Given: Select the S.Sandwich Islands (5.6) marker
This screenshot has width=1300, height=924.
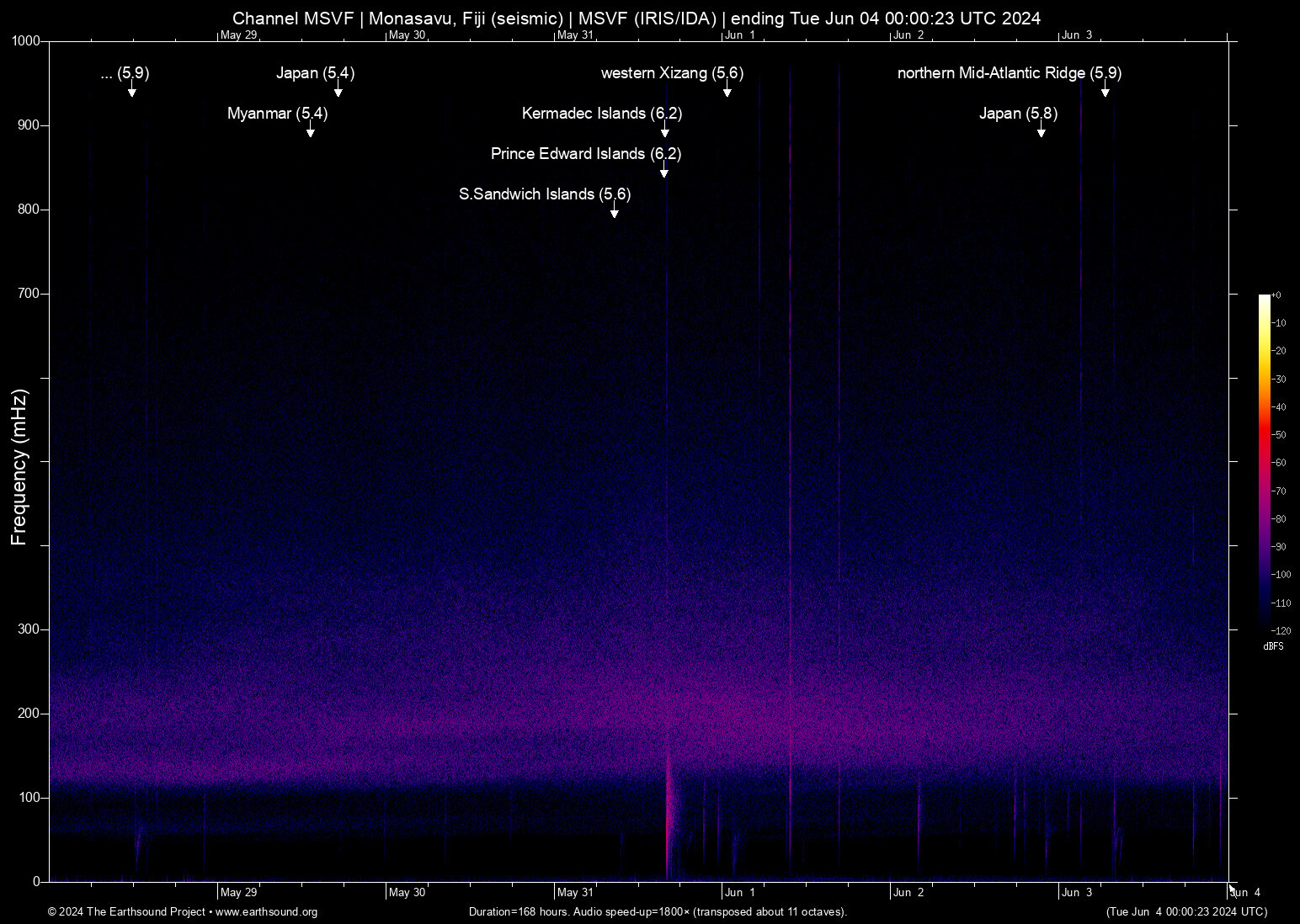Looking at the screenshot, I should [x=614, y=212].
